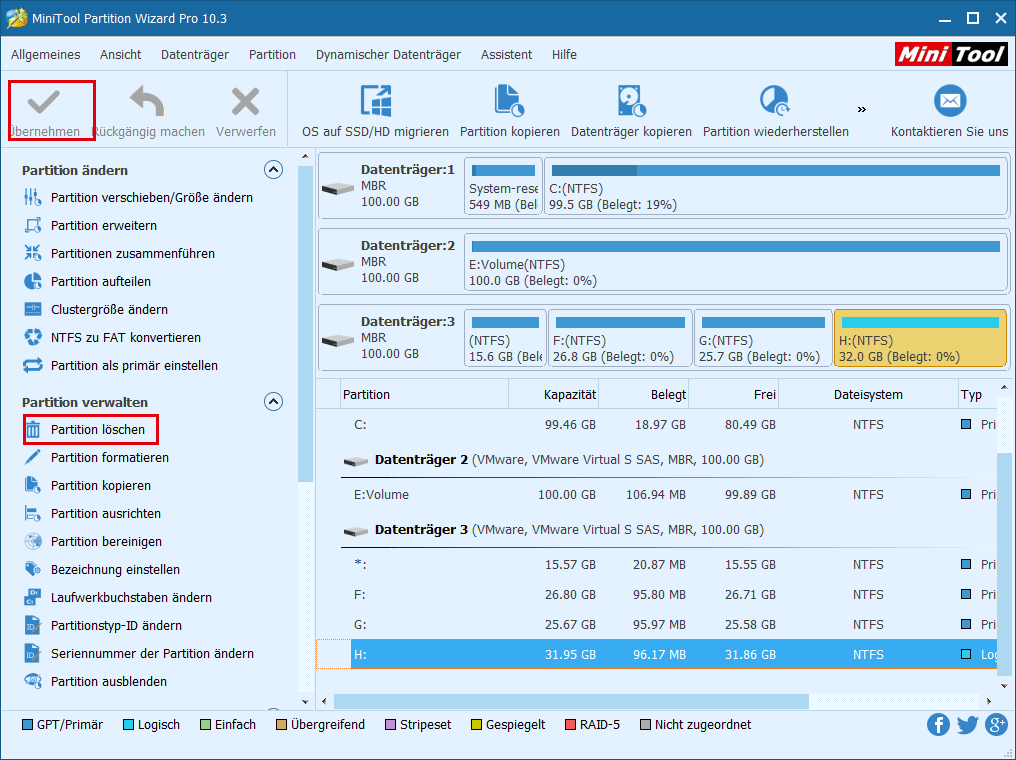The image size is (1016, 760).
Task: Launch Partition wiederherstellen
Action: pos(776,110)
